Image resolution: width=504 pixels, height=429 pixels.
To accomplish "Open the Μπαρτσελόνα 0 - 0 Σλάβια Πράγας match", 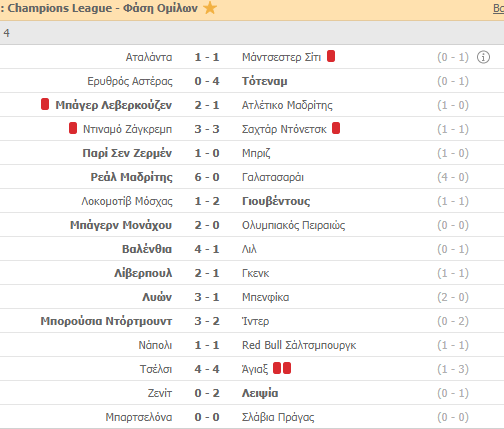I will point(207,417).
